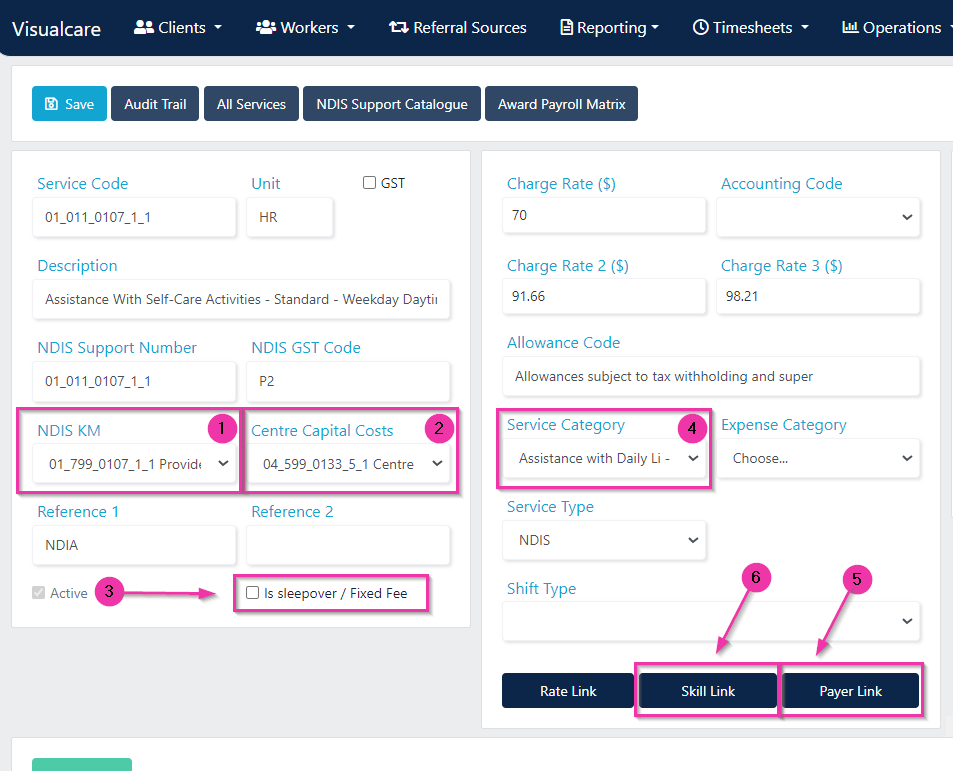Click the green button at page bottom
Image resolution: width=953 pixels, height=771 pixels.
click(82, 764)
